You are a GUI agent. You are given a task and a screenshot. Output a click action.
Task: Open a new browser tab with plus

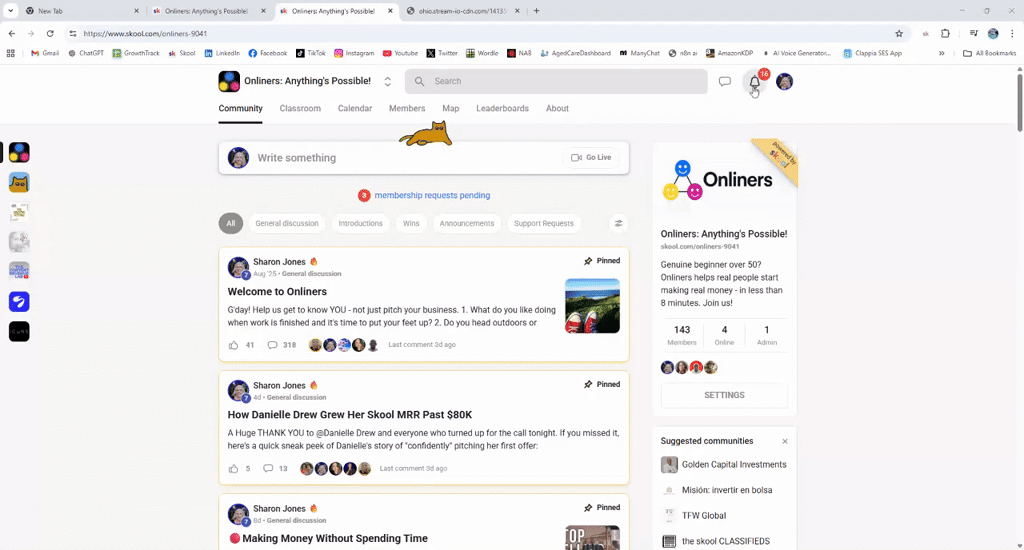(536, 10)
